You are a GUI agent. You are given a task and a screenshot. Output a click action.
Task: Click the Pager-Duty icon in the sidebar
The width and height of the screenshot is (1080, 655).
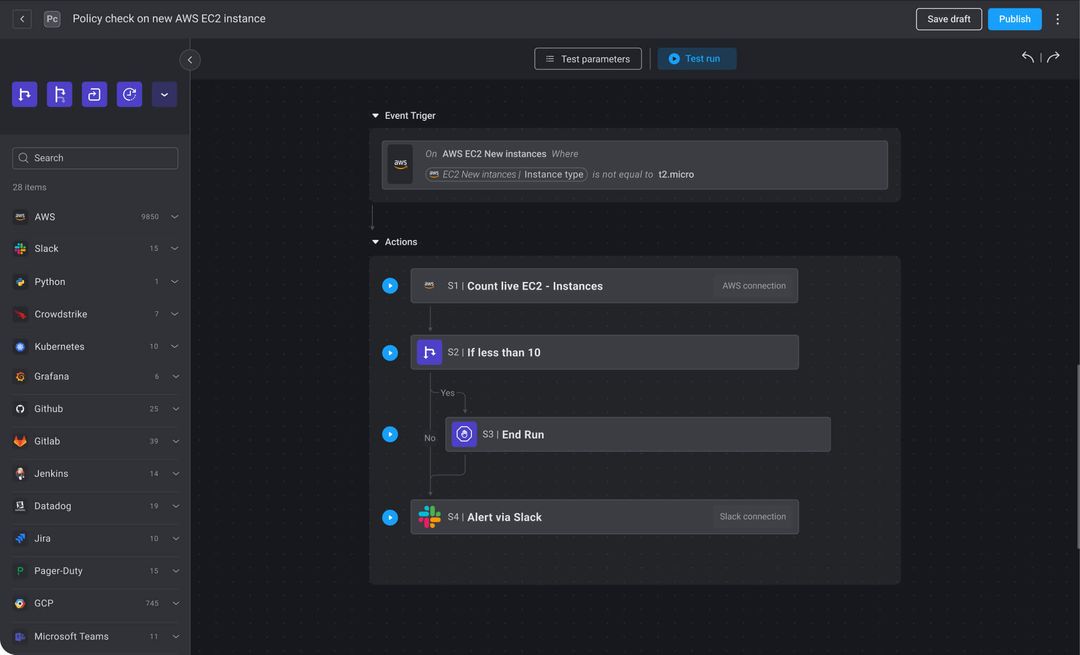20,570
